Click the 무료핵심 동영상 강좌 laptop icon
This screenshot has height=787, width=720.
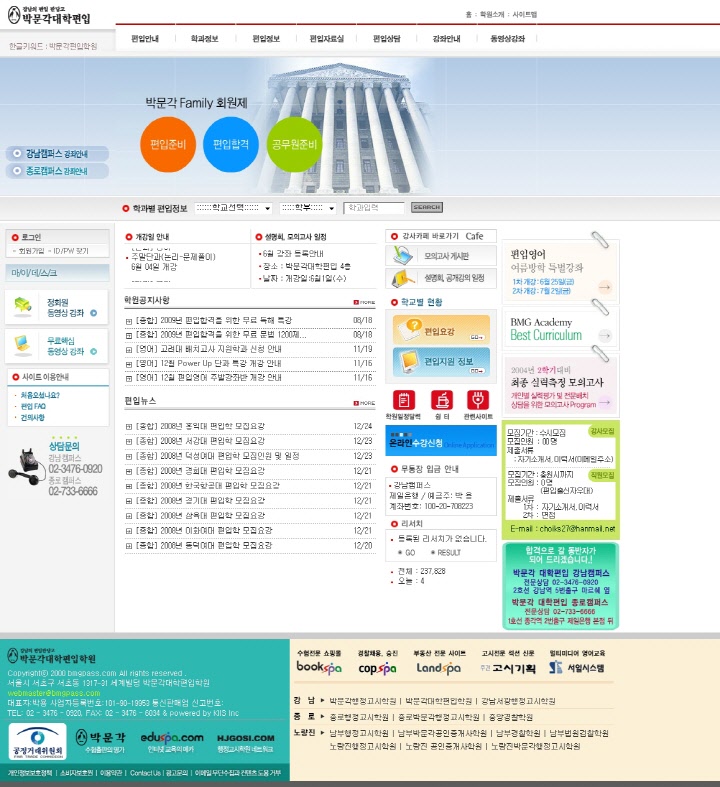(x=23, y=344)
